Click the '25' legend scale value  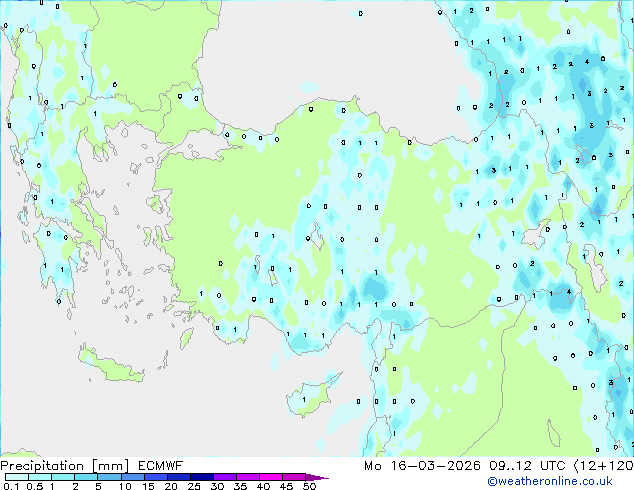(194, 486)
